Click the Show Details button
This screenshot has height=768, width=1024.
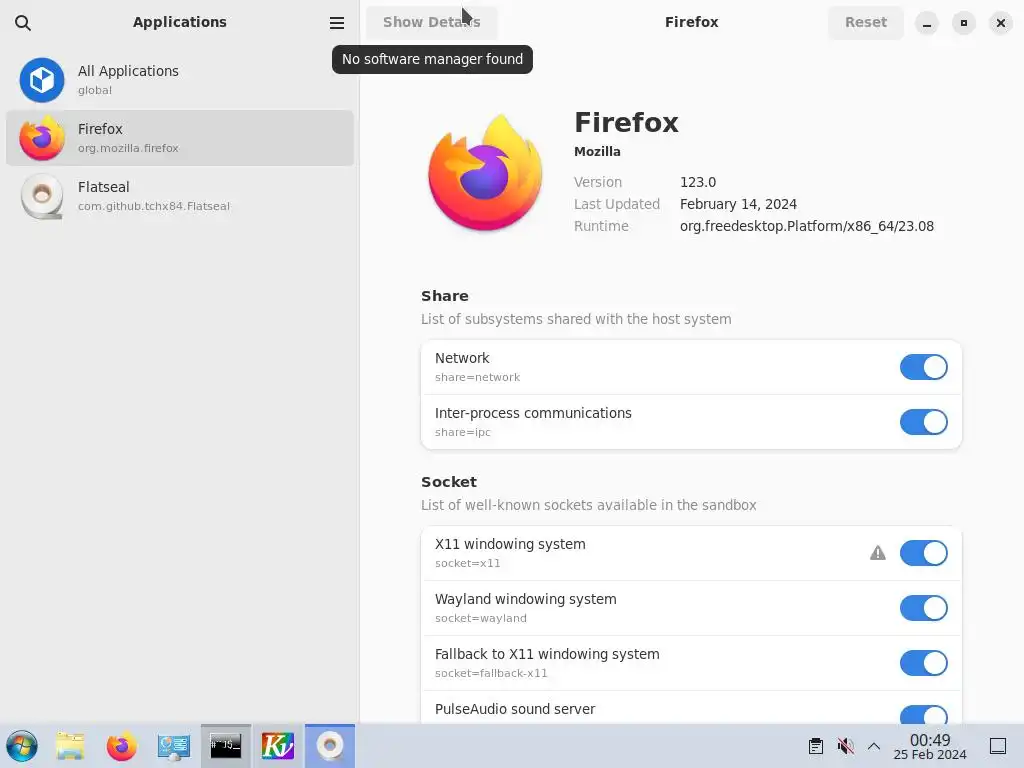pos(432,22)
